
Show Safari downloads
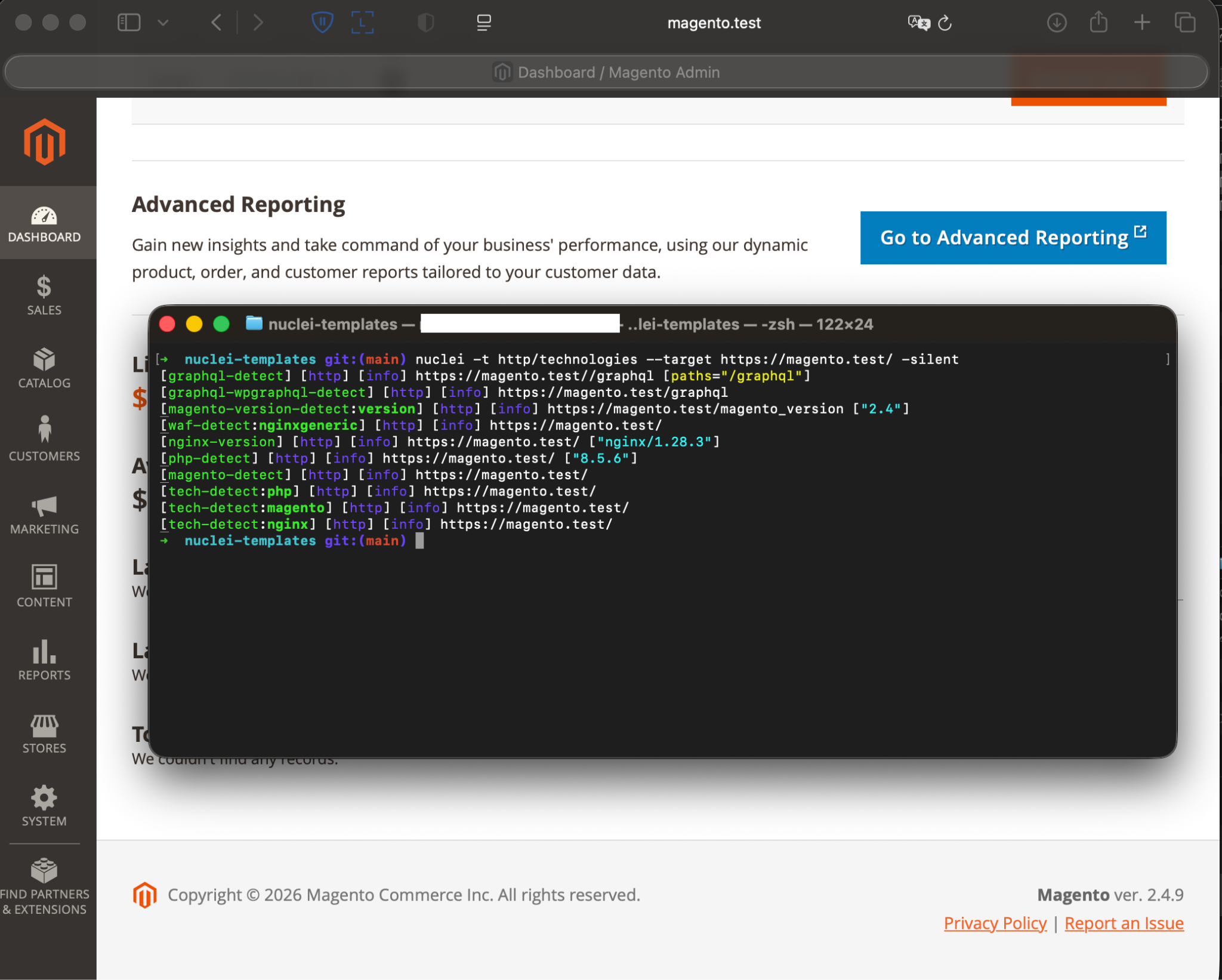[x=1057, y=23]
